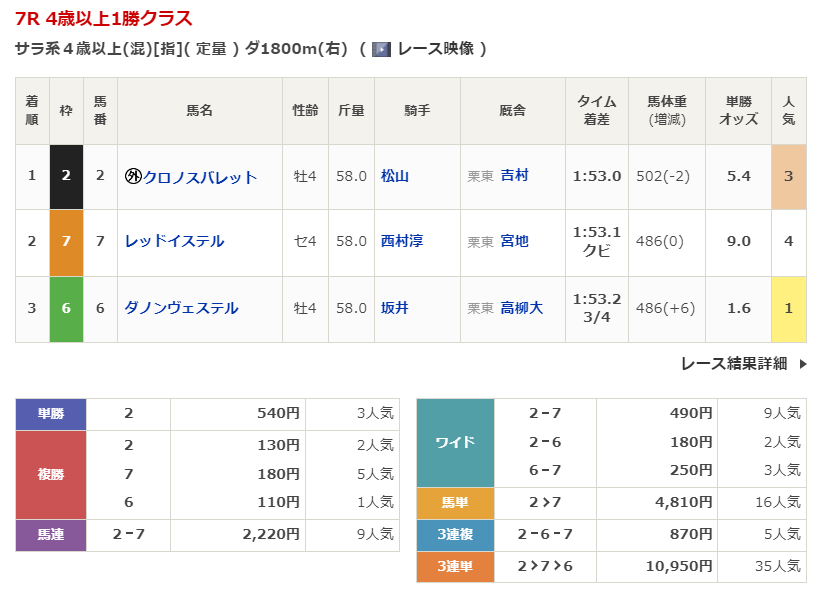Click the 3連単 payout label
The image size is (820, 593).
tap(455, 566)
